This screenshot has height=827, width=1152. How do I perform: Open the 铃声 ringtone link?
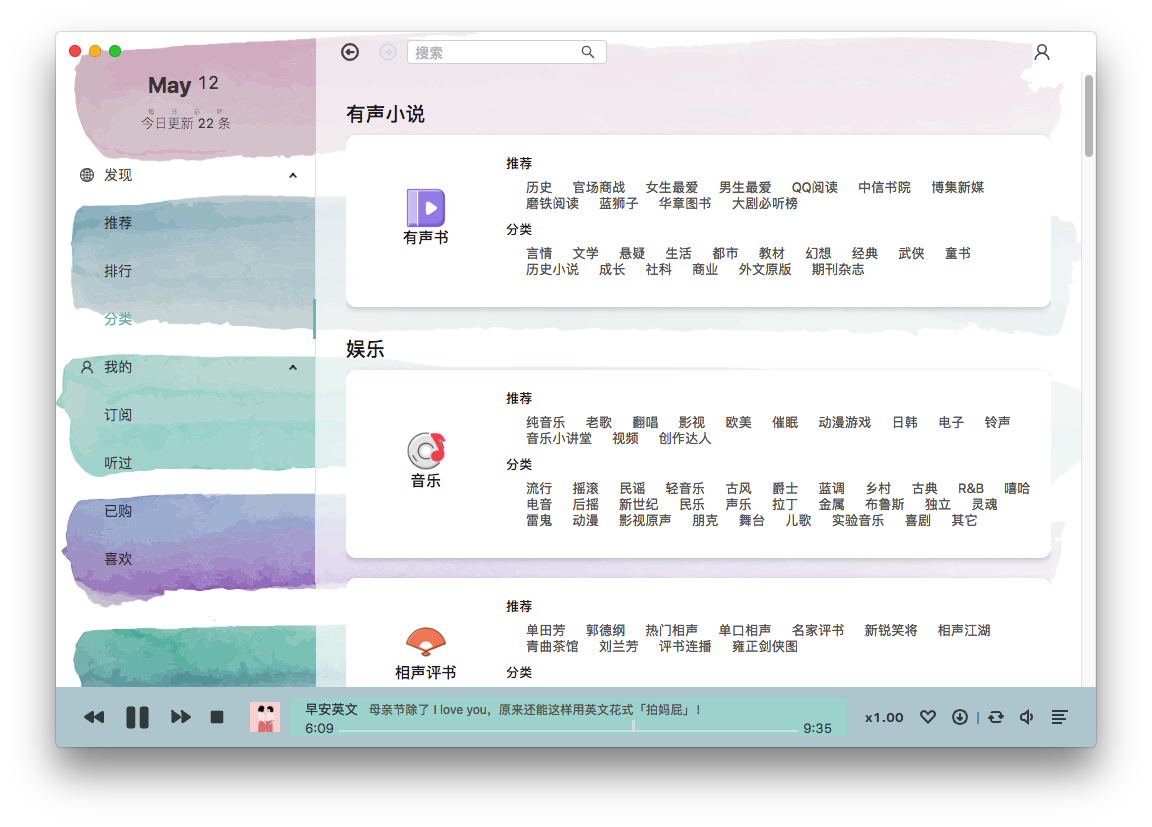[997, 422]
